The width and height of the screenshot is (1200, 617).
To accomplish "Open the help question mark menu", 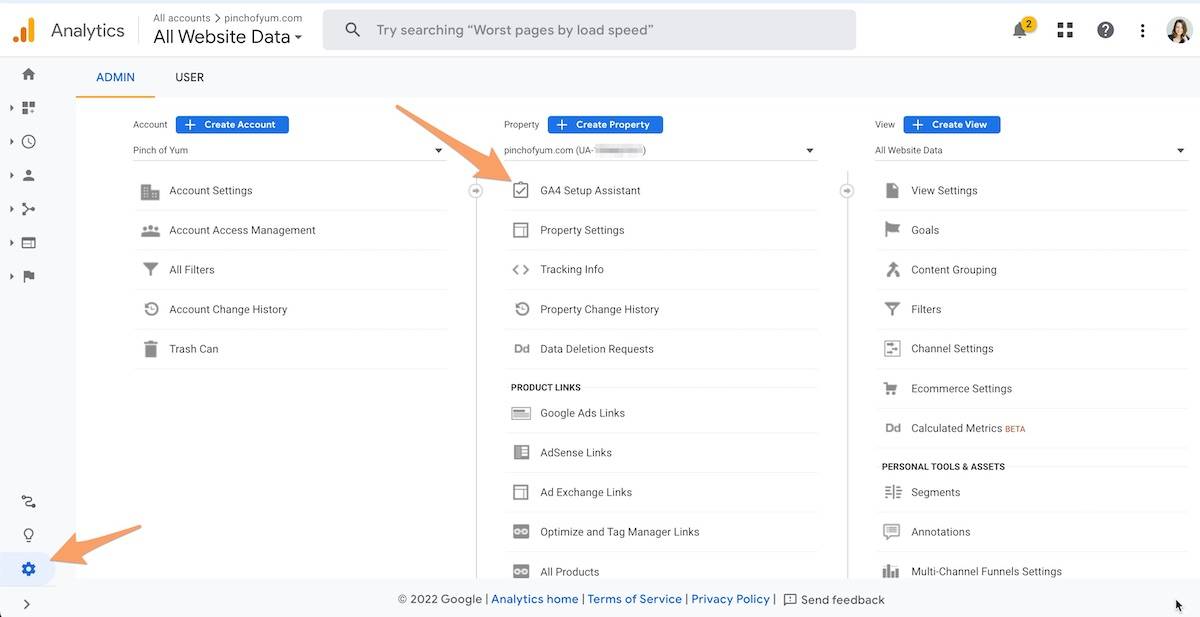I will point(1105,30).
